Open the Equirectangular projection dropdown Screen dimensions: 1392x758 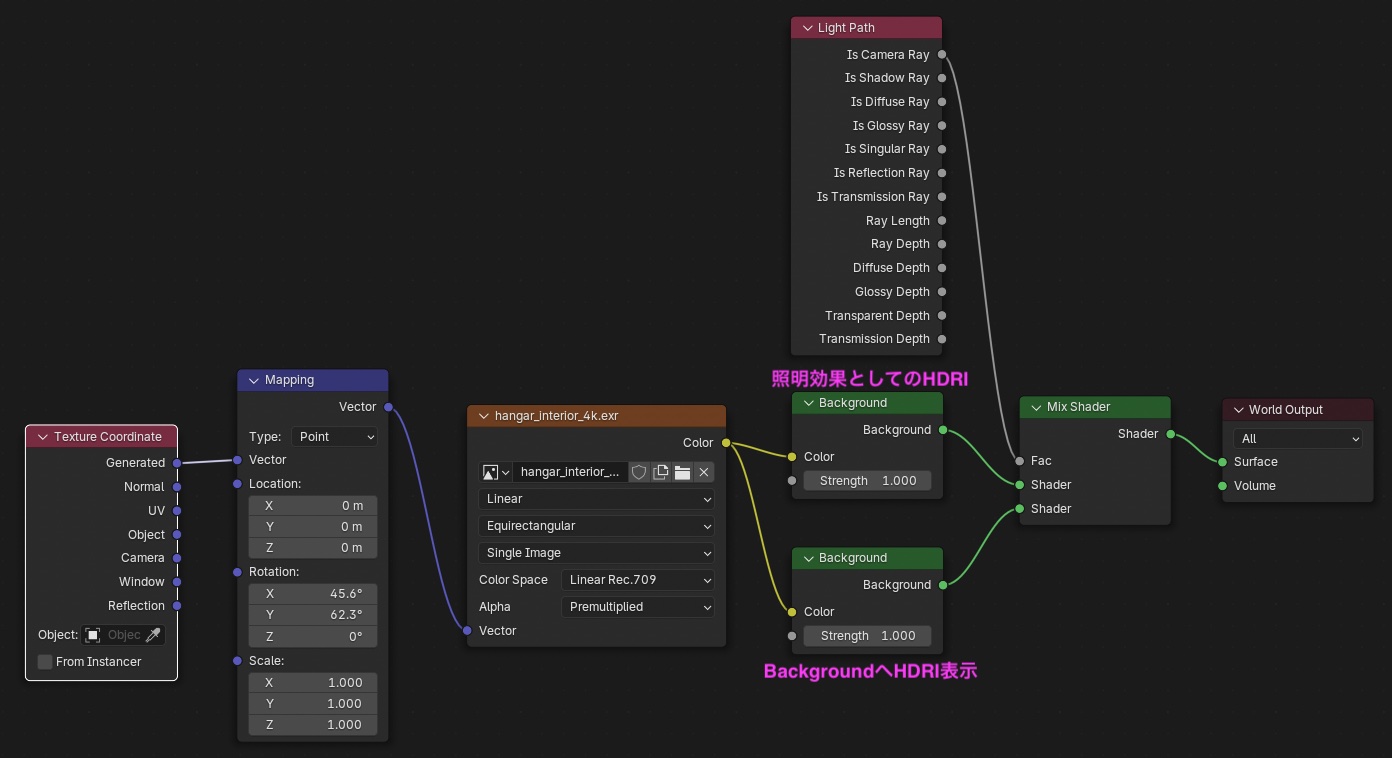pos(597,526)
